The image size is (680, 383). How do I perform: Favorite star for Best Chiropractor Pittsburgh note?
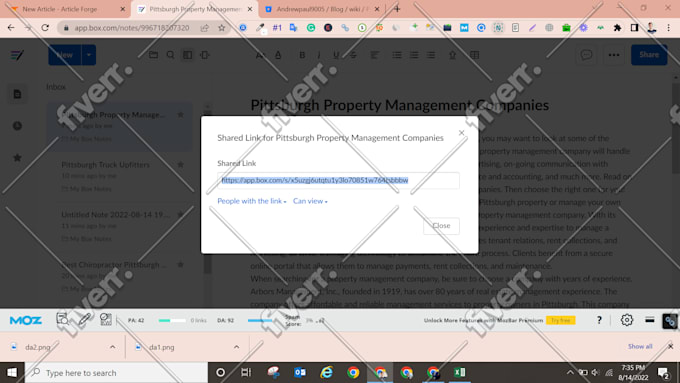[180, 265]
